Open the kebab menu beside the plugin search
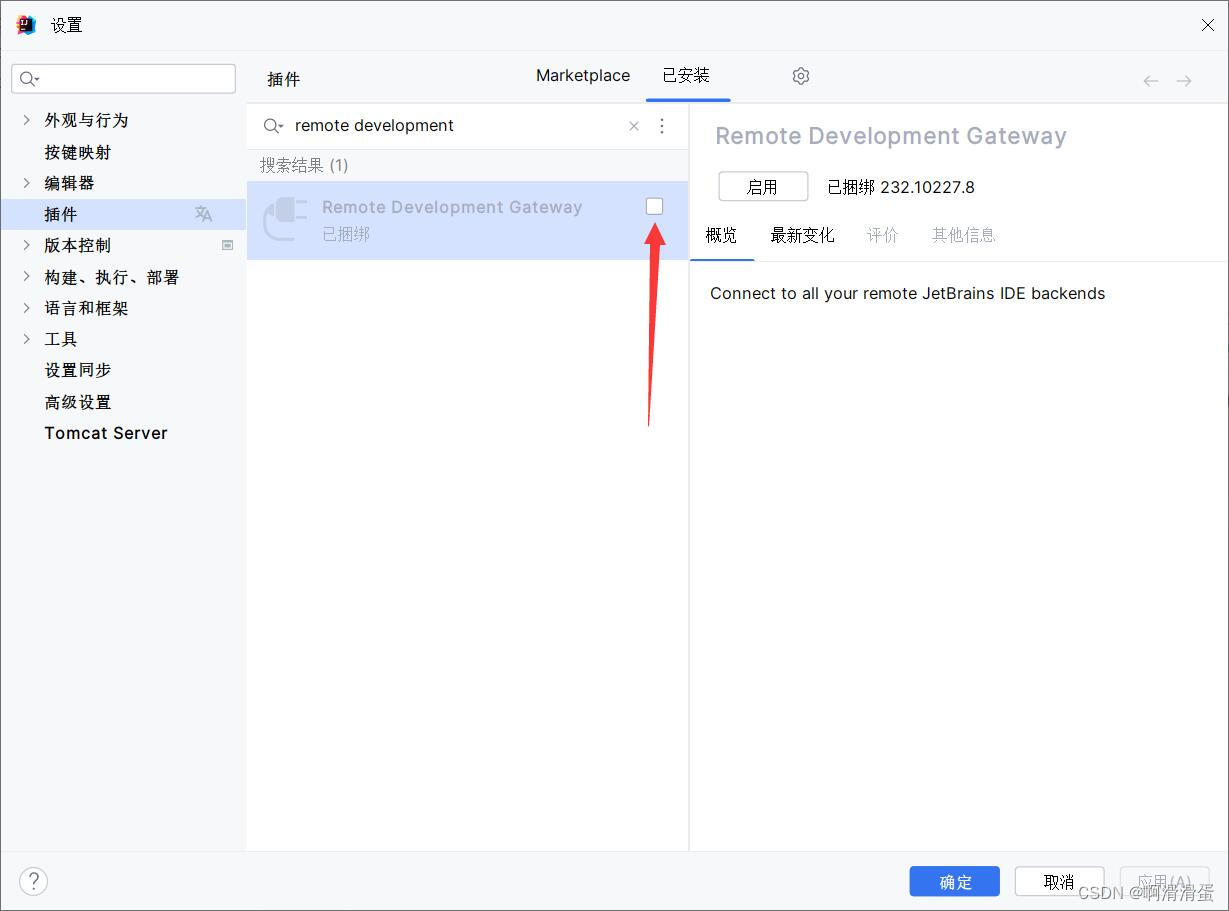This screenshot has height=911, width=1229. [x=662, y=126]
